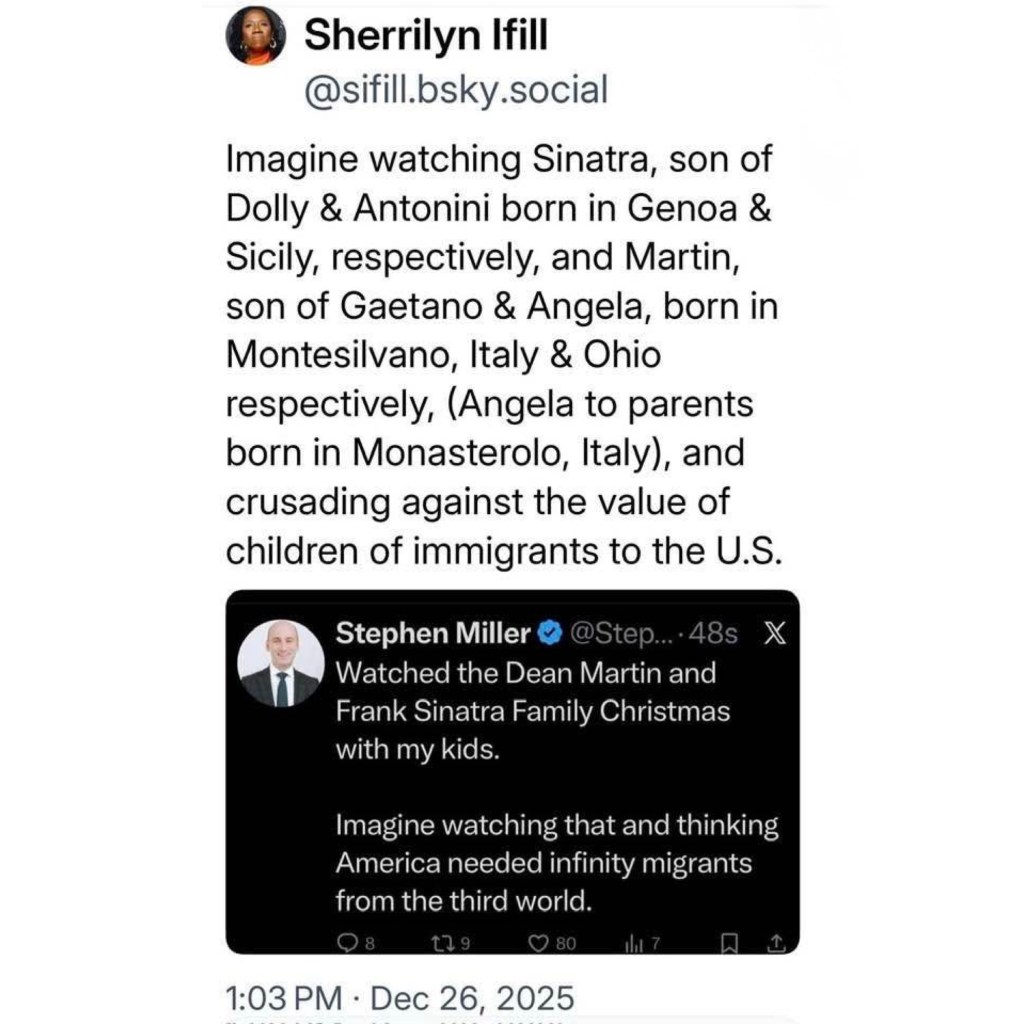Image resolution: width=1024 pixels, height=1024 pixels.
Task: Click the like count showing 80
Action: pyautogui.click(x=566, y=942)
